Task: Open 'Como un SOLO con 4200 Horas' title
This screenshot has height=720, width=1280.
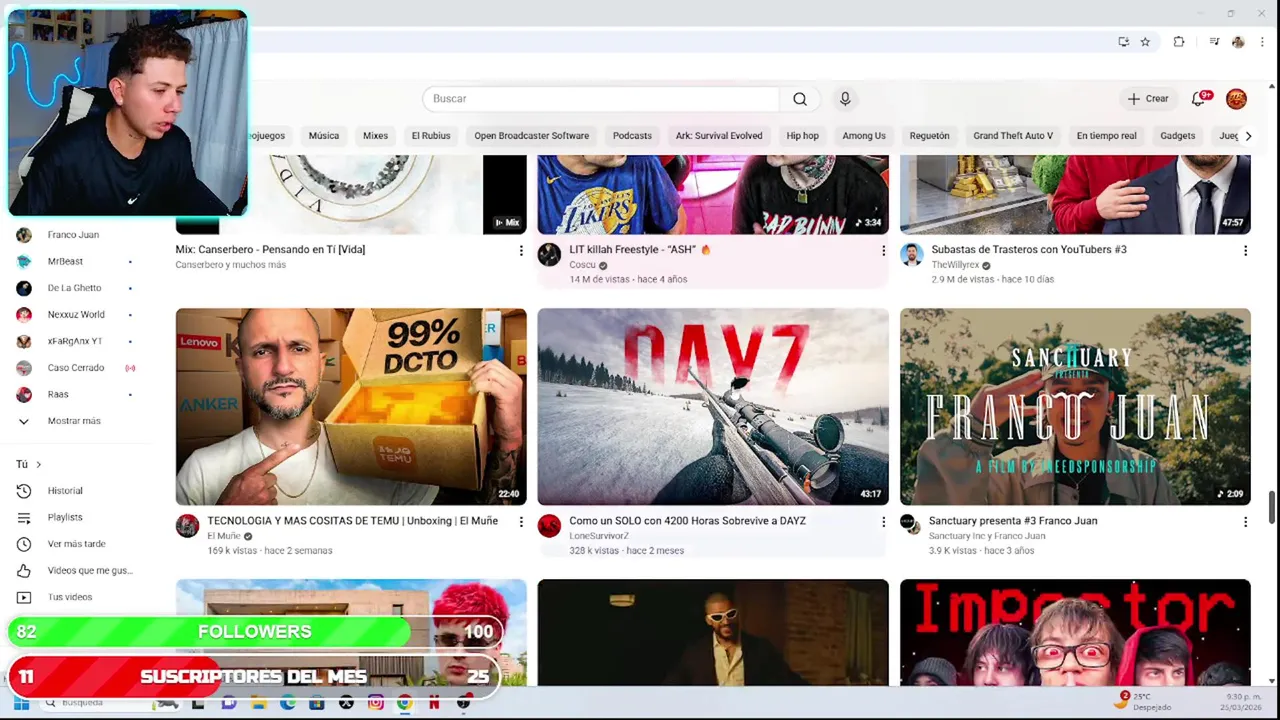Action: click(x=687, y=521)
